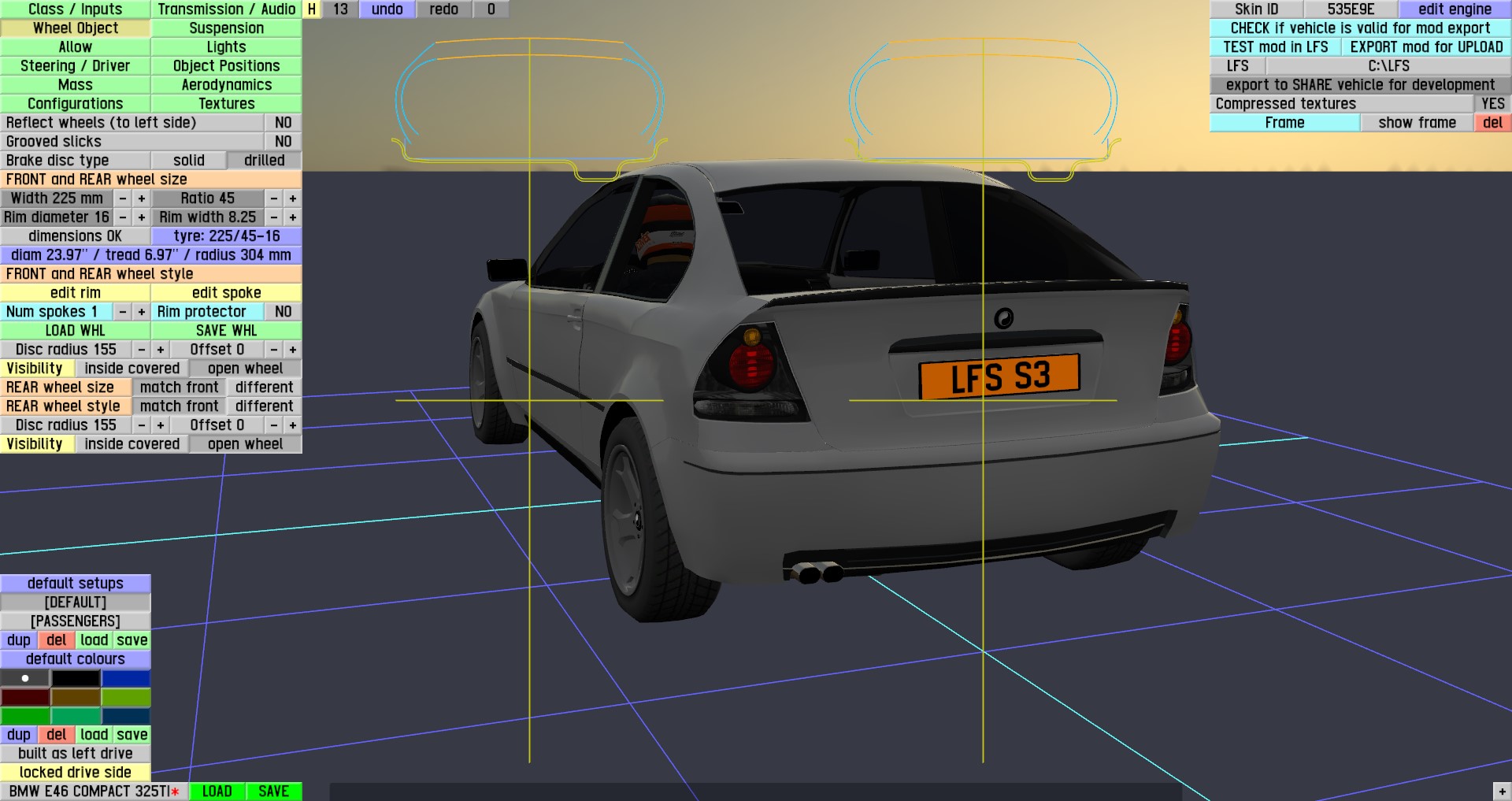Decrease Num spokes with minus
This screenshot has height=801, width=1512.
click(123, 312)
